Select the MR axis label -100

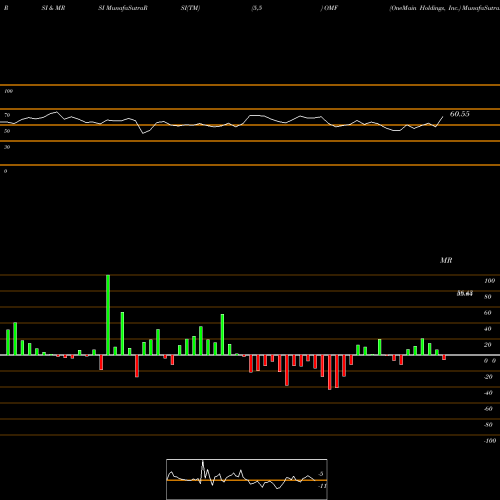click(490, 441)
